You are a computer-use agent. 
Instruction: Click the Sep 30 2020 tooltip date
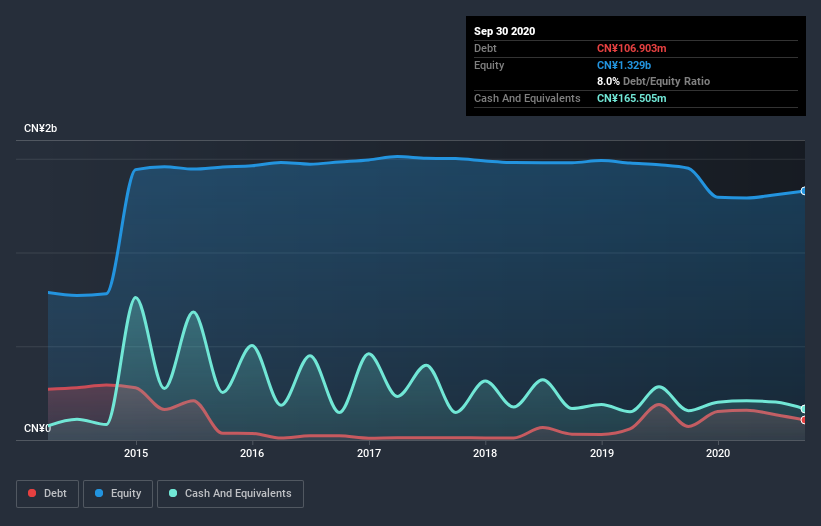pos(504,31)
